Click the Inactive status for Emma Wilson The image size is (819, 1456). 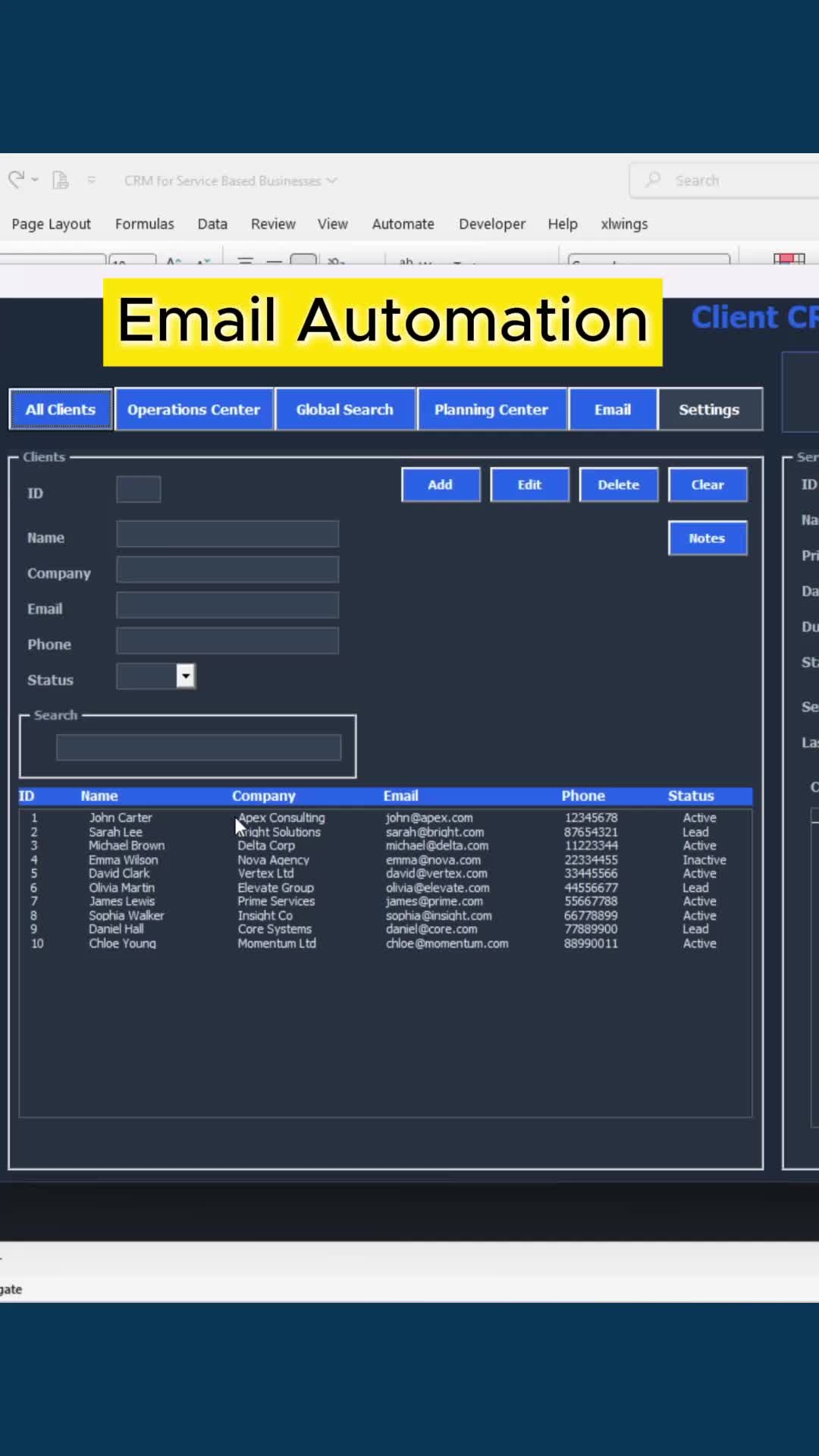[704, 860]
